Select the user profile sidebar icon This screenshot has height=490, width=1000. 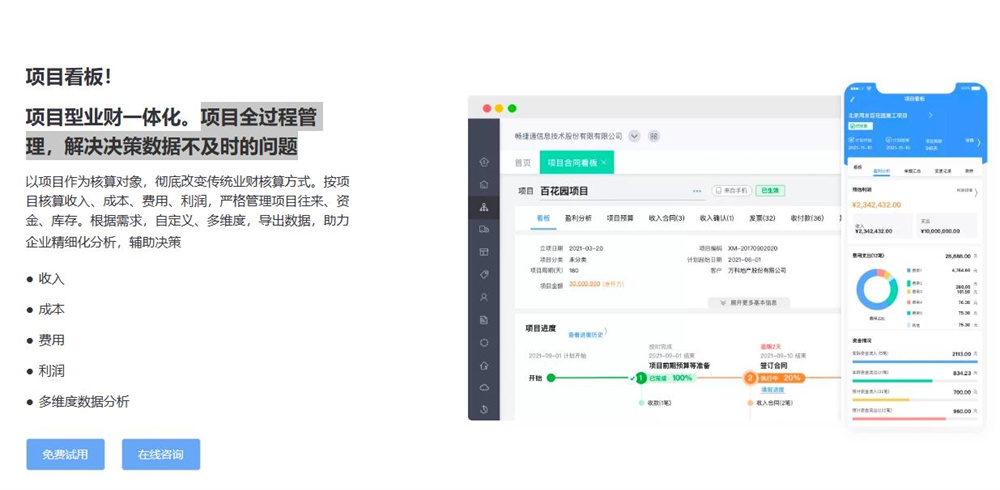point(484,297)
